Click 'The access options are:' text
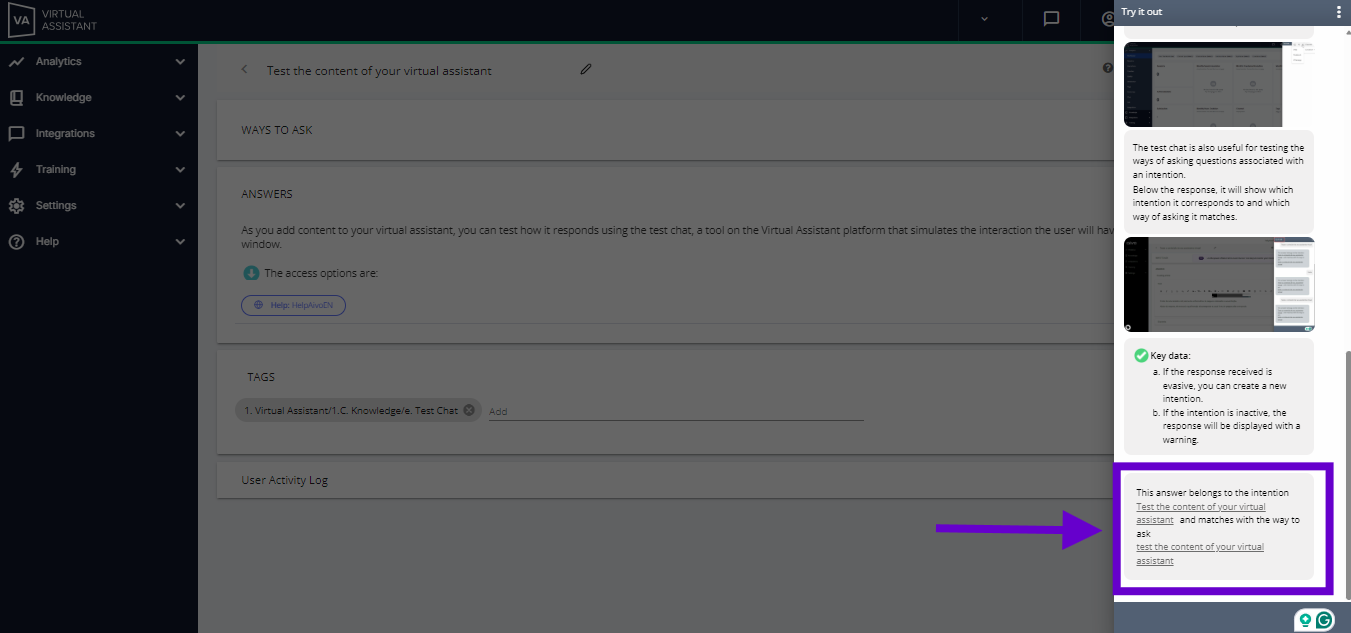The width and height of the screenshot is (1351, 633). point(321,273)
